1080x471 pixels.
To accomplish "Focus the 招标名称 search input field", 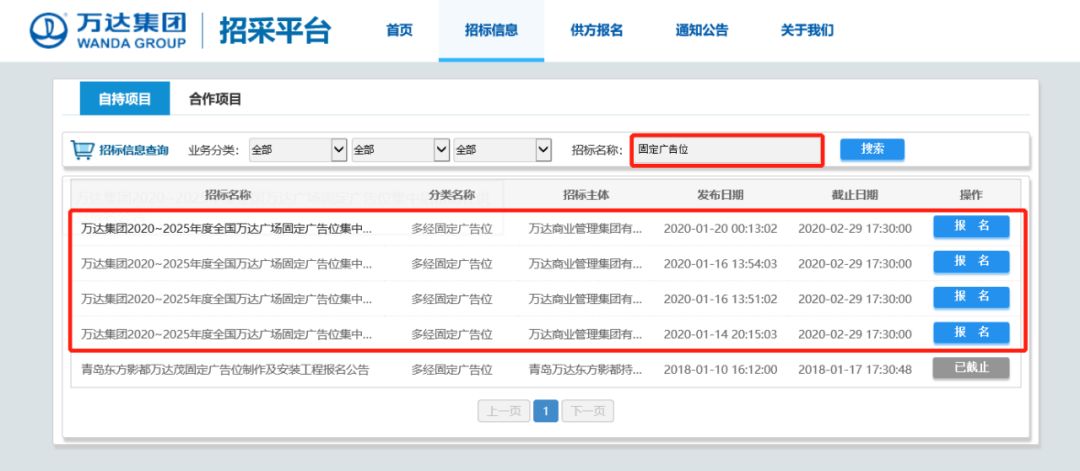I will [727, 150].
